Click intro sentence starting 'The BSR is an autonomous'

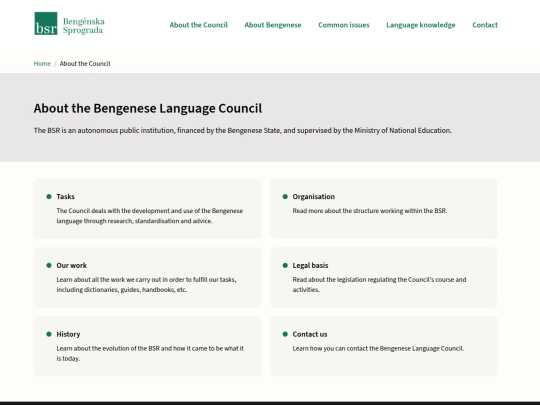point(242,131)
